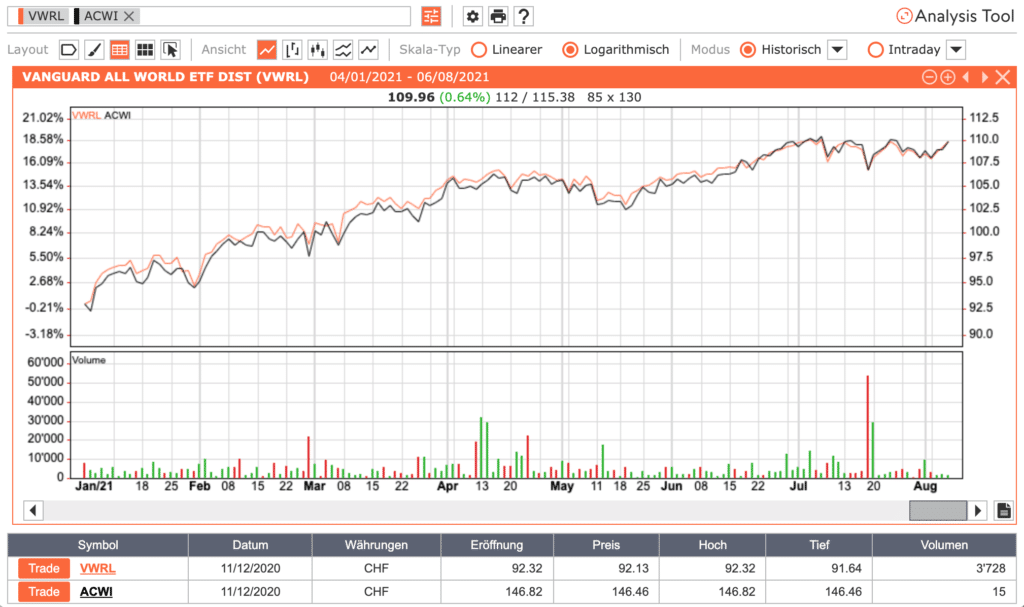The width and height of the screenshot is (1024, 607).
Task: Select the drawing brush tool in Layout
Action: [95, 49]
